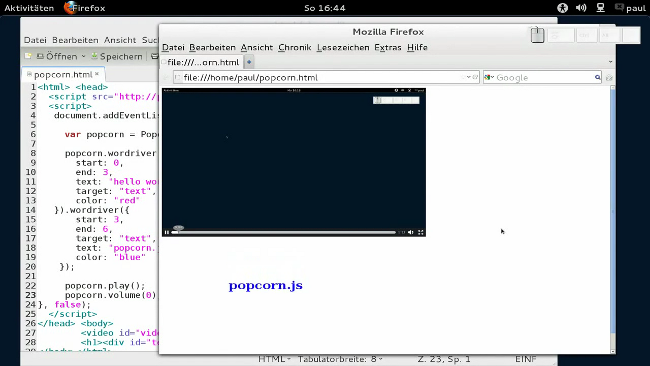Click the Firefox back arrow button
The width and height of the screenshot is (650, 366).
click(166, 78)
